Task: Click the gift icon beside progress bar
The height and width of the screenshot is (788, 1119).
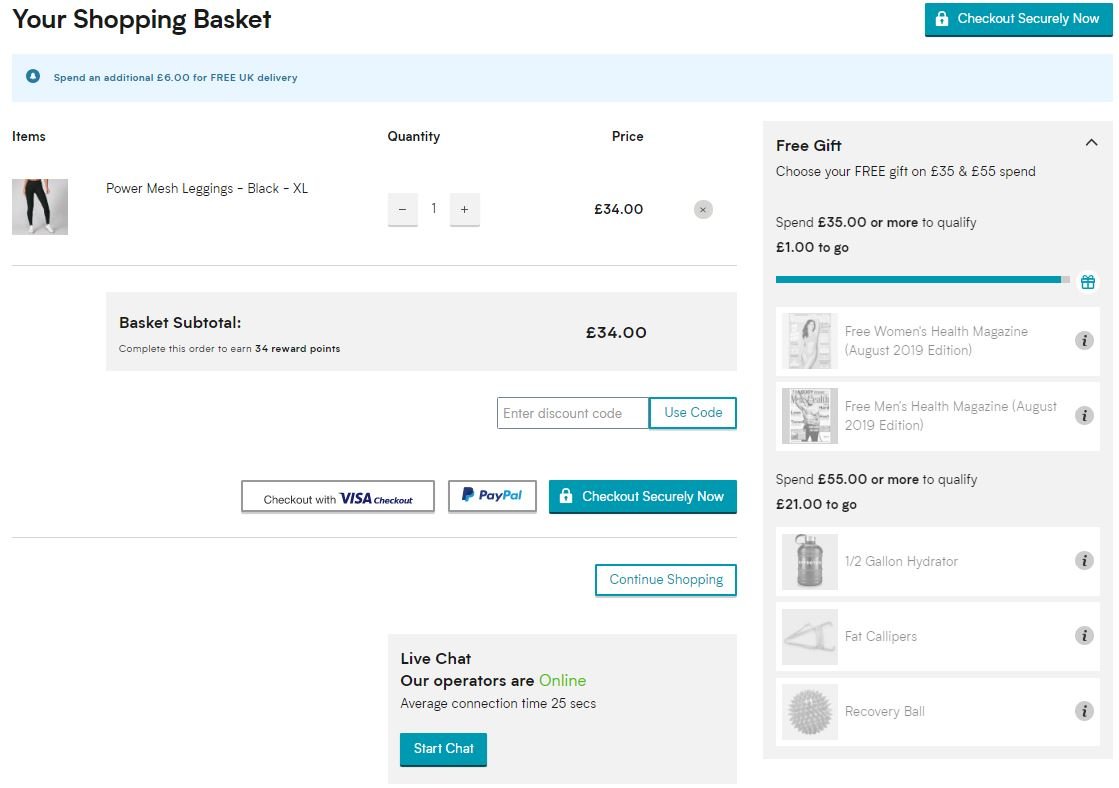Action: 1088,282
